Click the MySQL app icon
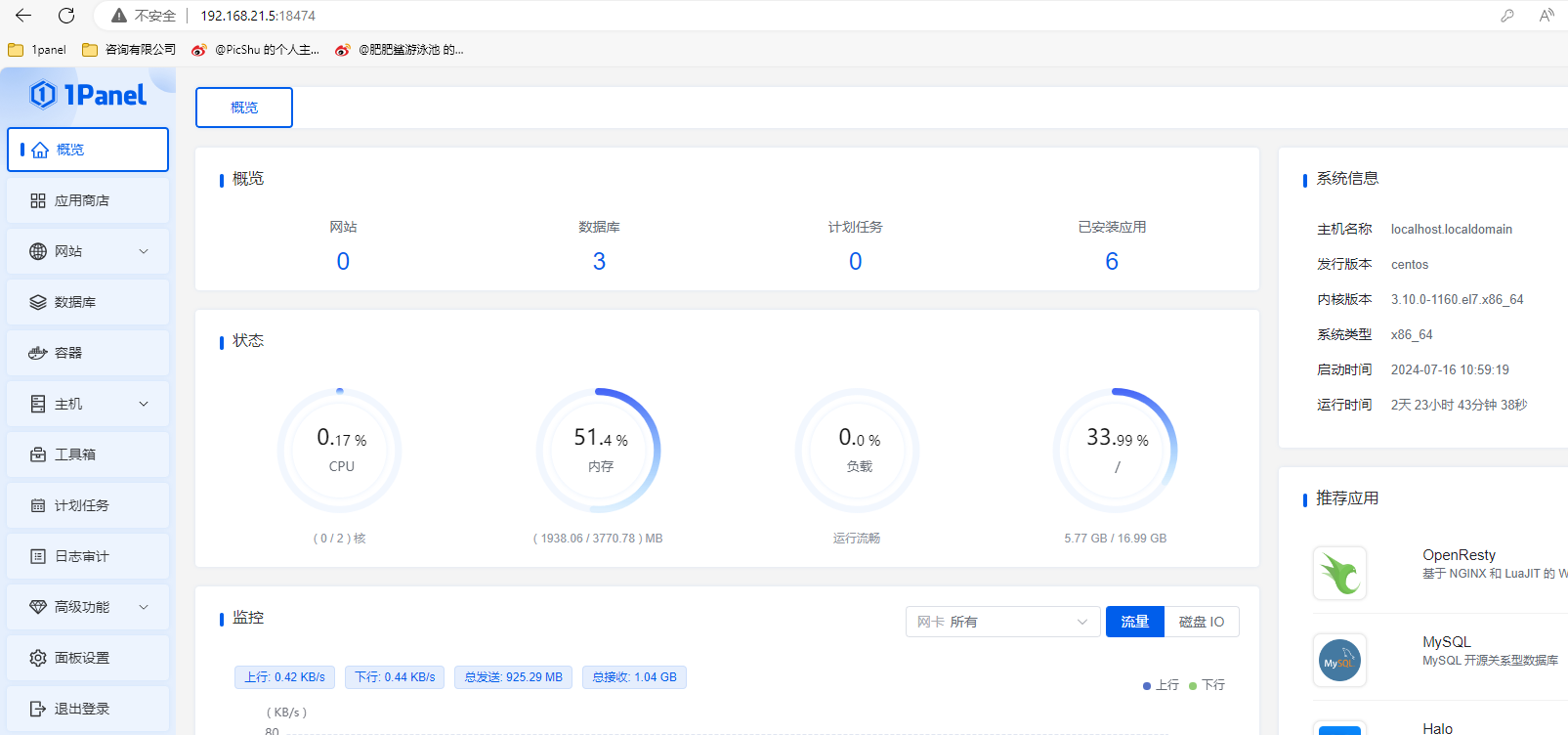1568x735 pixels. 1339,660
